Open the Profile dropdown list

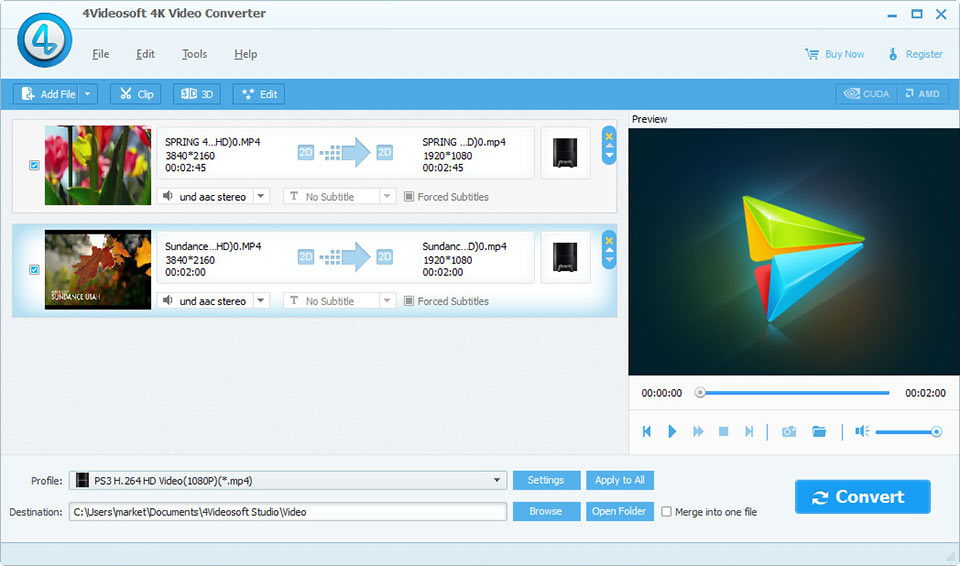pos(288,480)
